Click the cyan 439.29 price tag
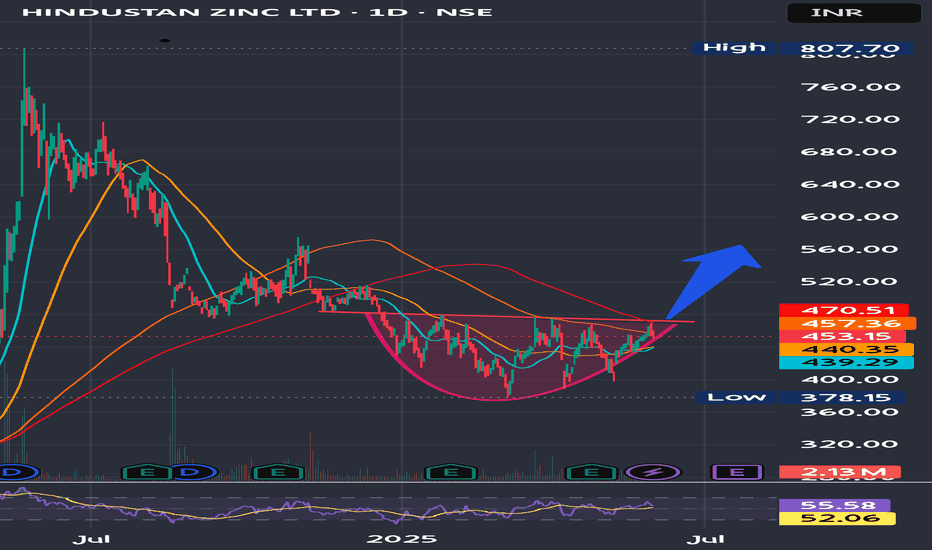Screen dimensions: 932x550 846,362
